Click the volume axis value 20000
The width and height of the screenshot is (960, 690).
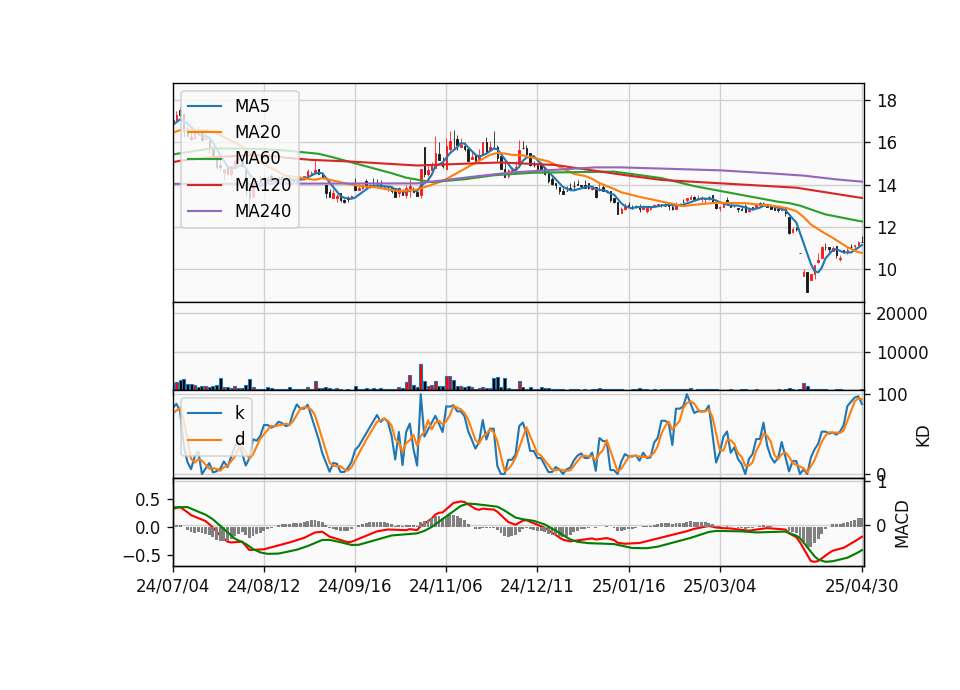[902, 314]
